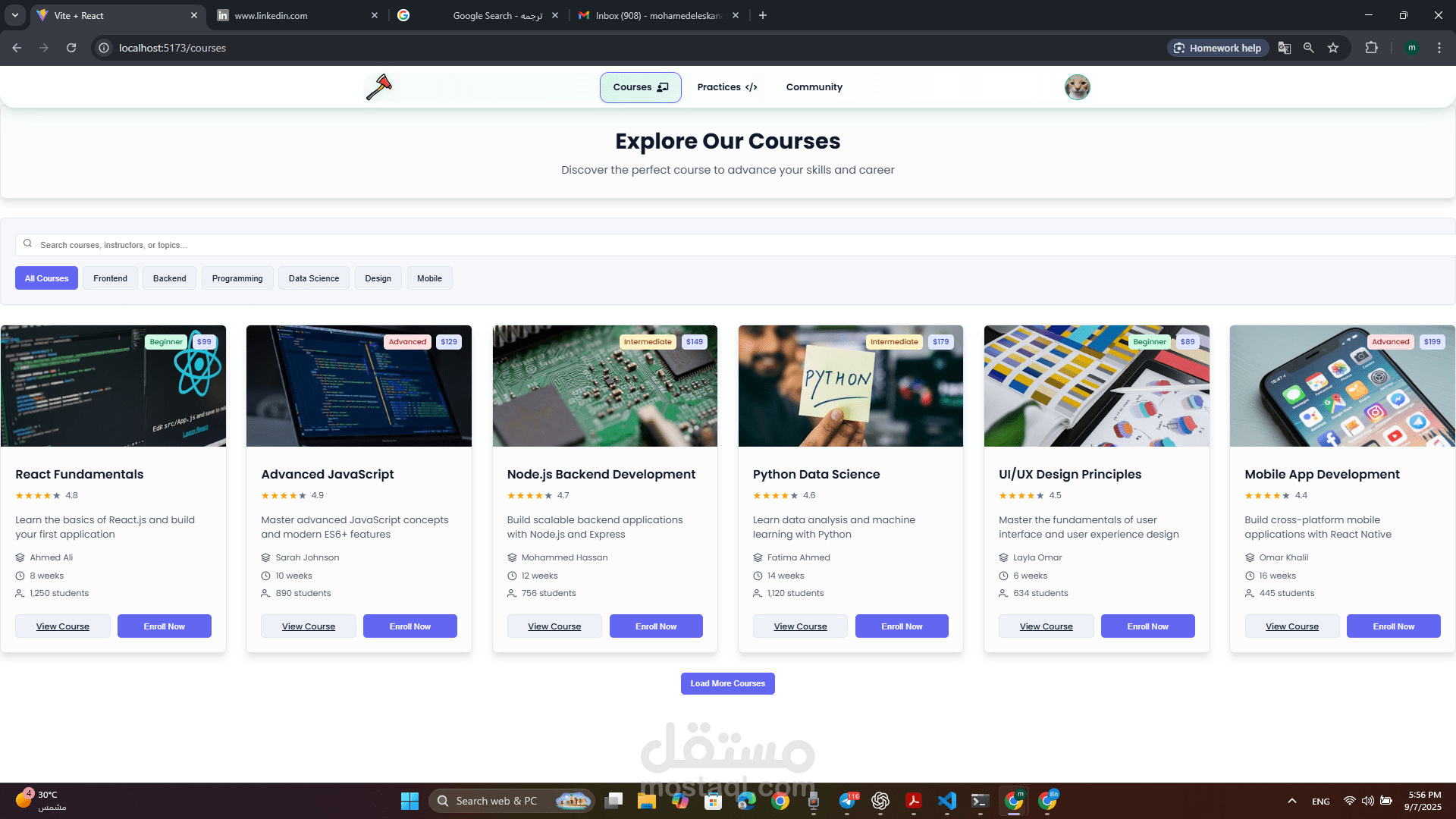Screen dimensions: 1456x819
Task: Reload the page with the refresh icon
Action: pyautogui.click(x=71, y=48)
